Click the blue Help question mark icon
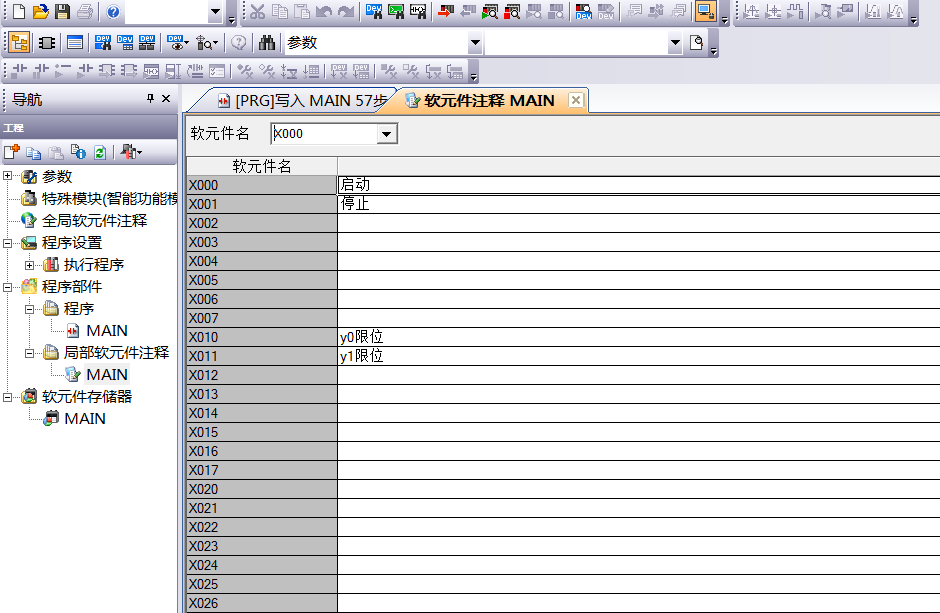 pyautogui.click(x=113, y=12)
